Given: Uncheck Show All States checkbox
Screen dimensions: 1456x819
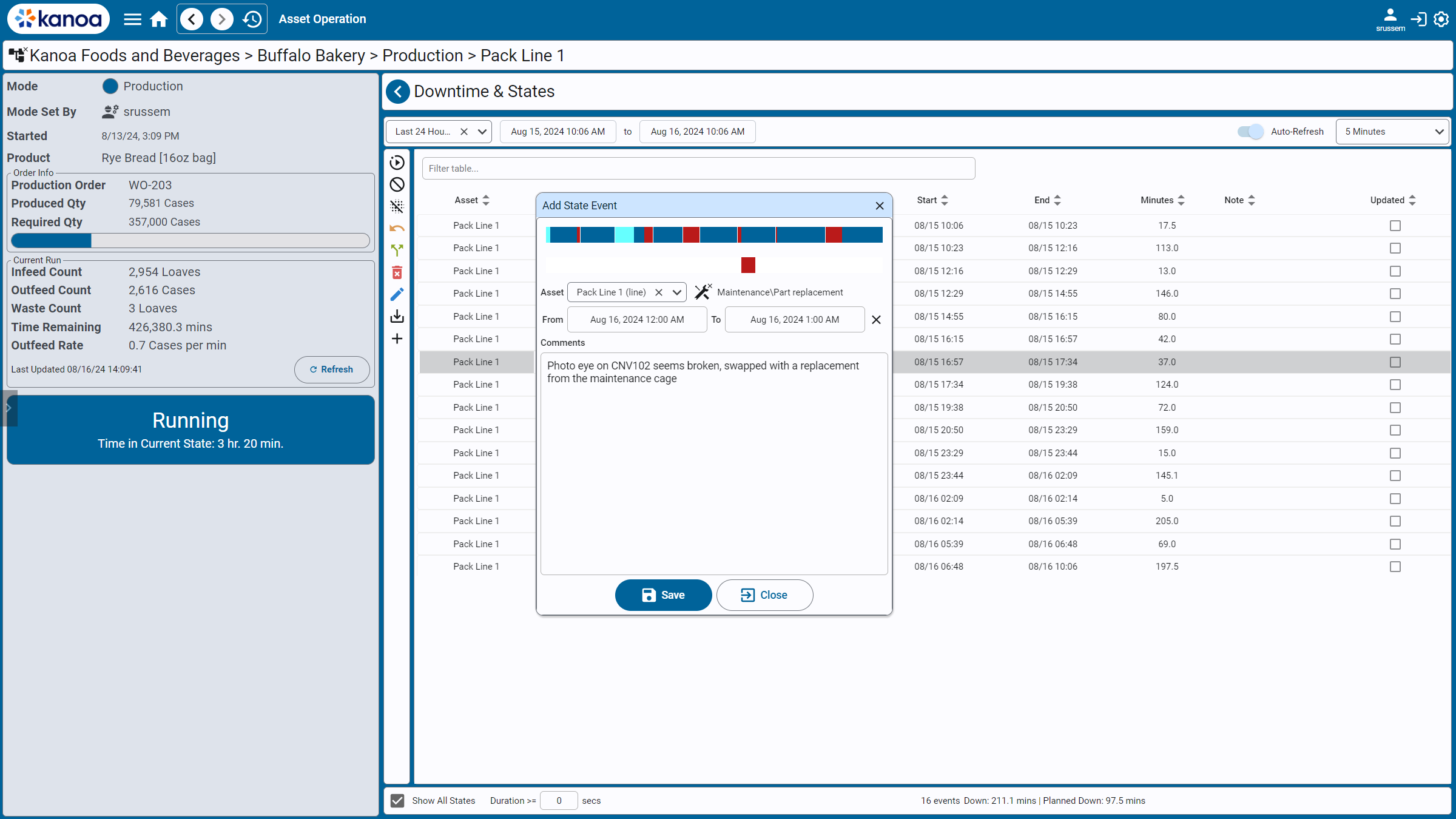Looking at the screenshot, I should [x=397, y=800].
